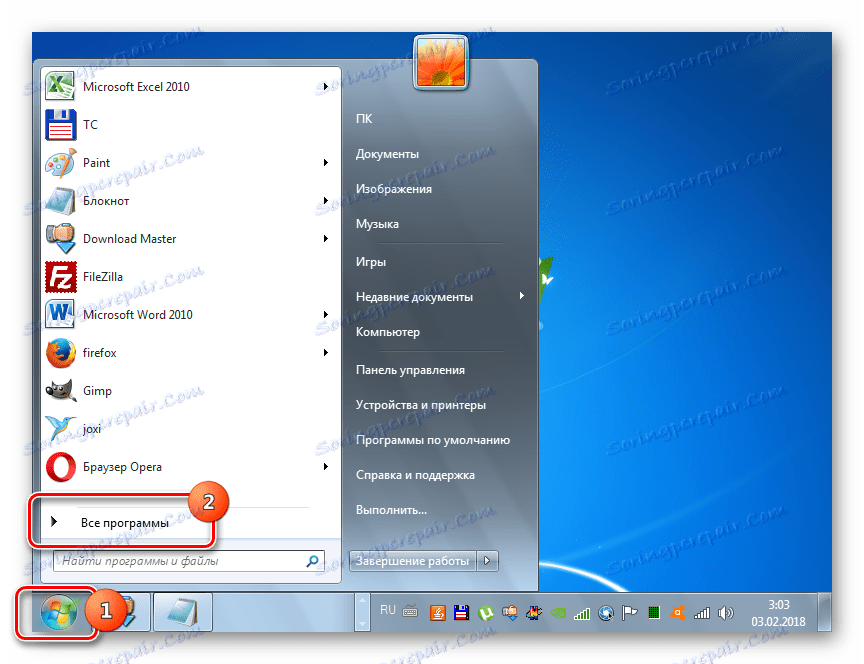864x664 pixels.
Task: Select Устройства и принтеры
Action: [x=420, y=405]
